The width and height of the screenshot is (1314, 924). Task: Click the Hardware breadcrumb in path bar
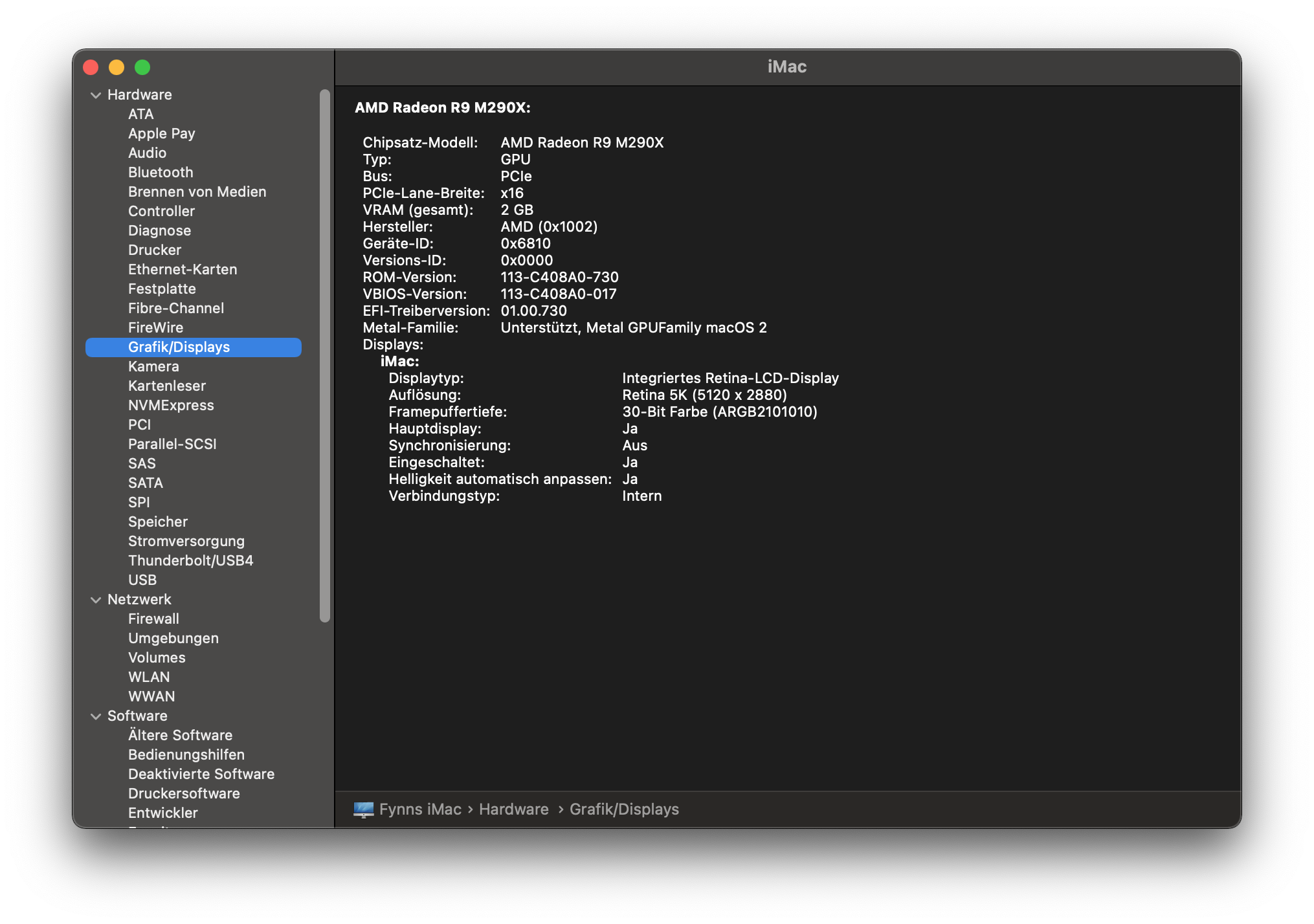[x=513, y=809]
